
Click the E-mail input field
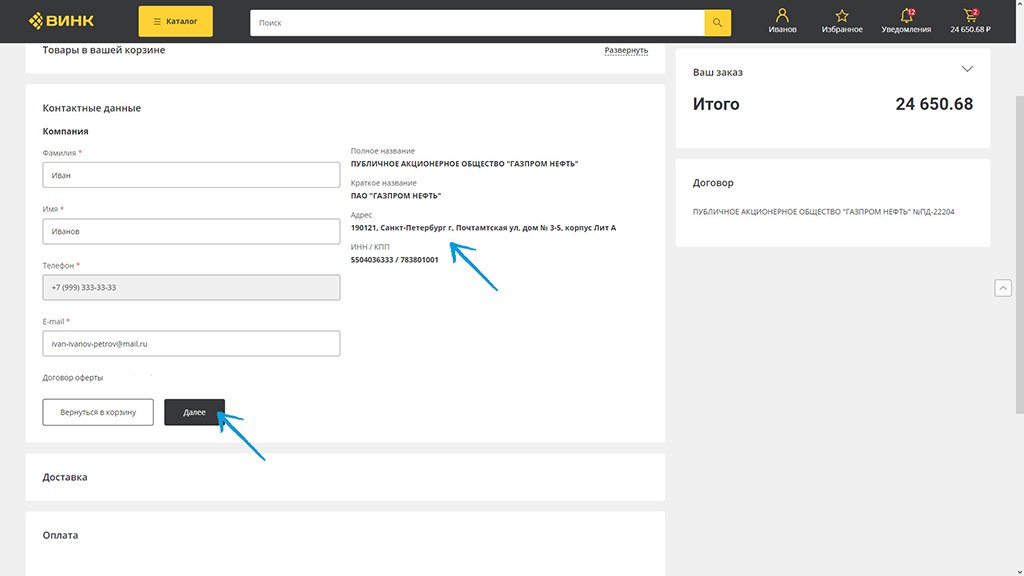pos(191,344)
